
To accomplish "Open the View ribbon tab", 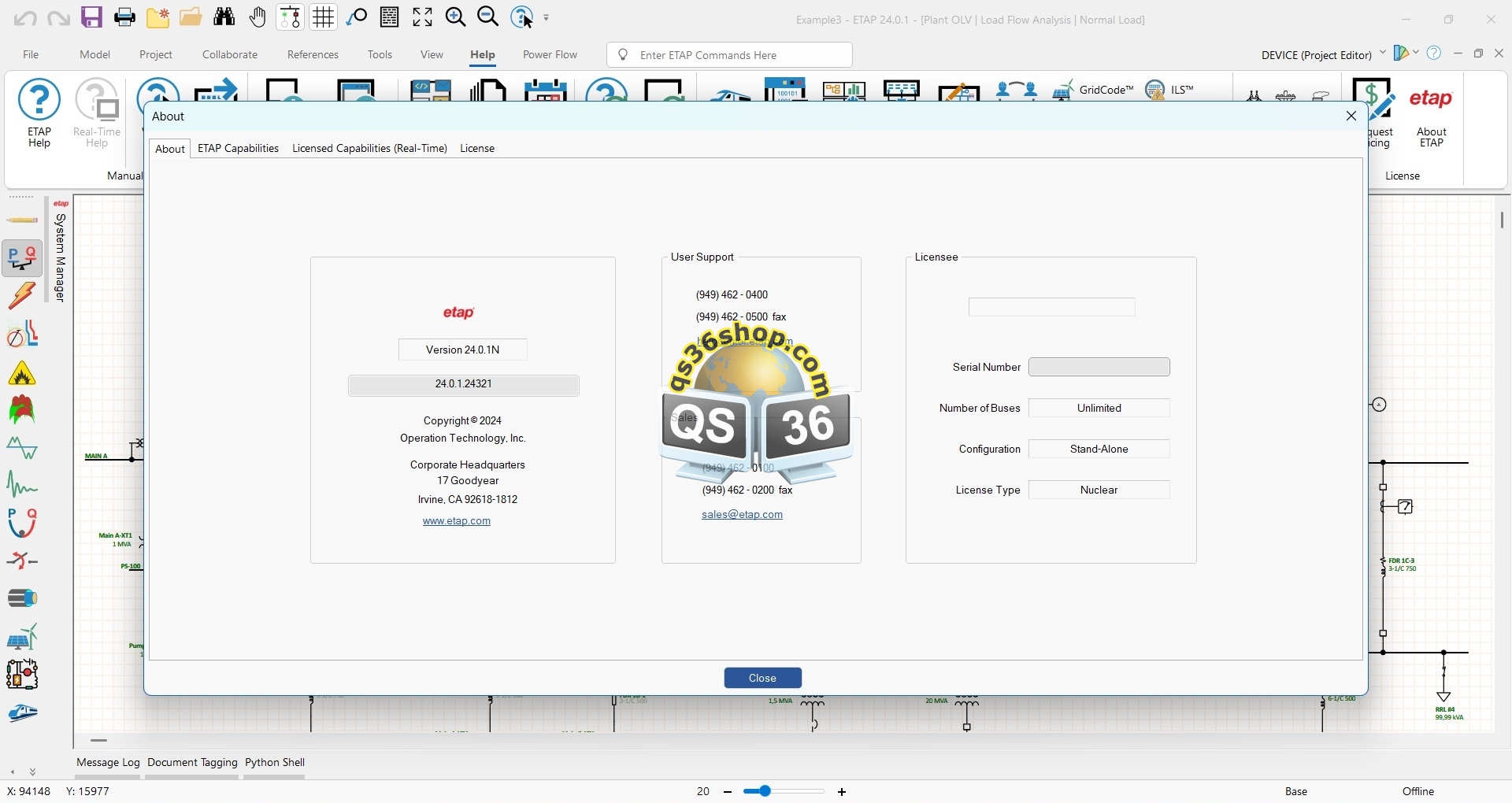I will pyautogui.click(x=432, y=54).
